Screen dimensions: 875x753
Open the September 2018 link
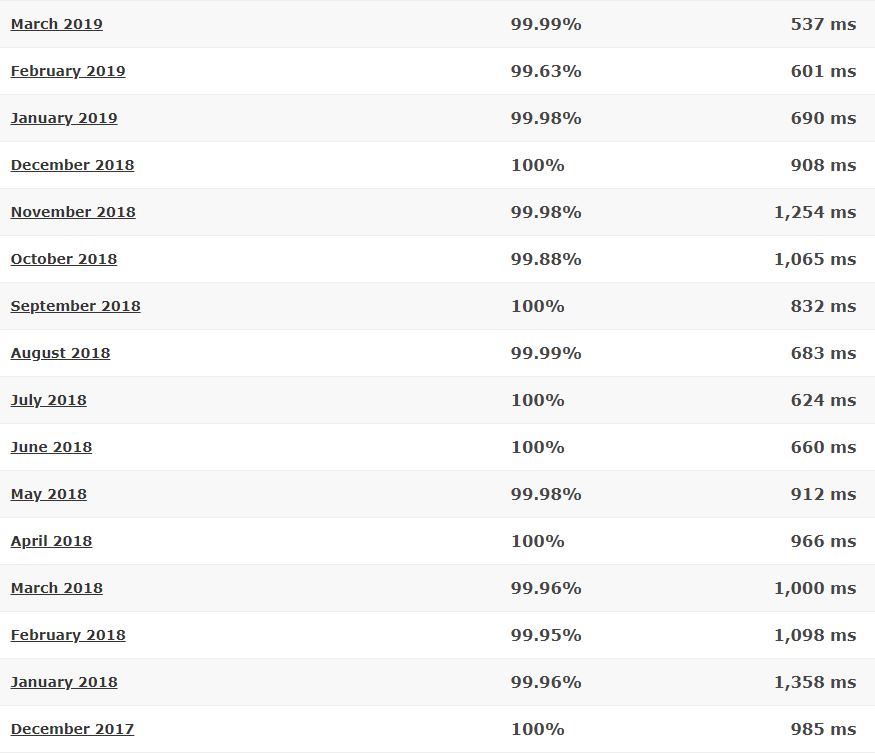click(75, 306)
